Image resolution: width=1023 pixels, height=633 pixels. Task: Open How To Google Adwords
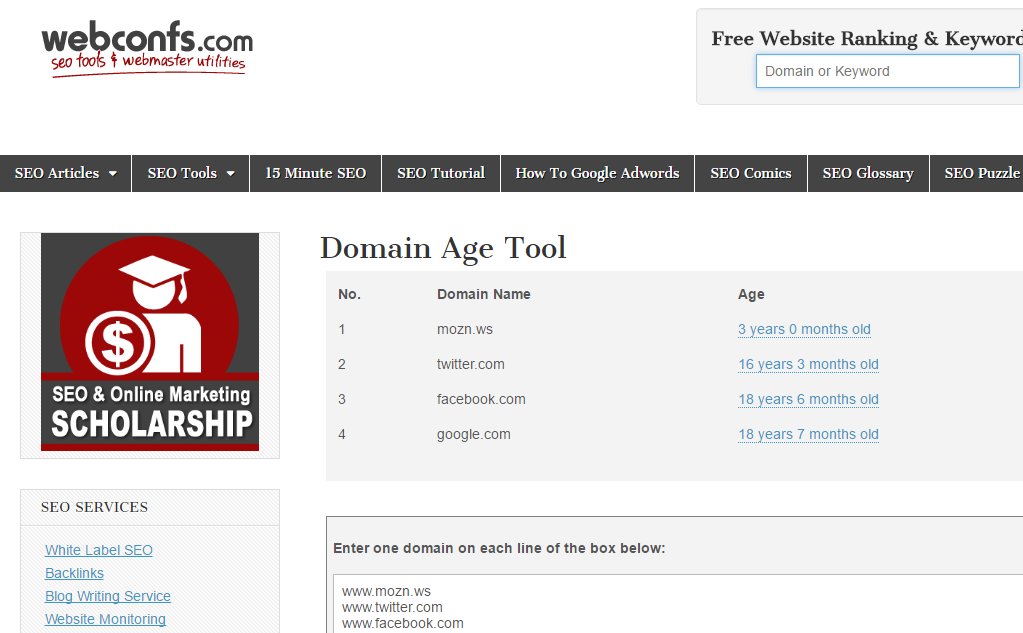[597, 173]
